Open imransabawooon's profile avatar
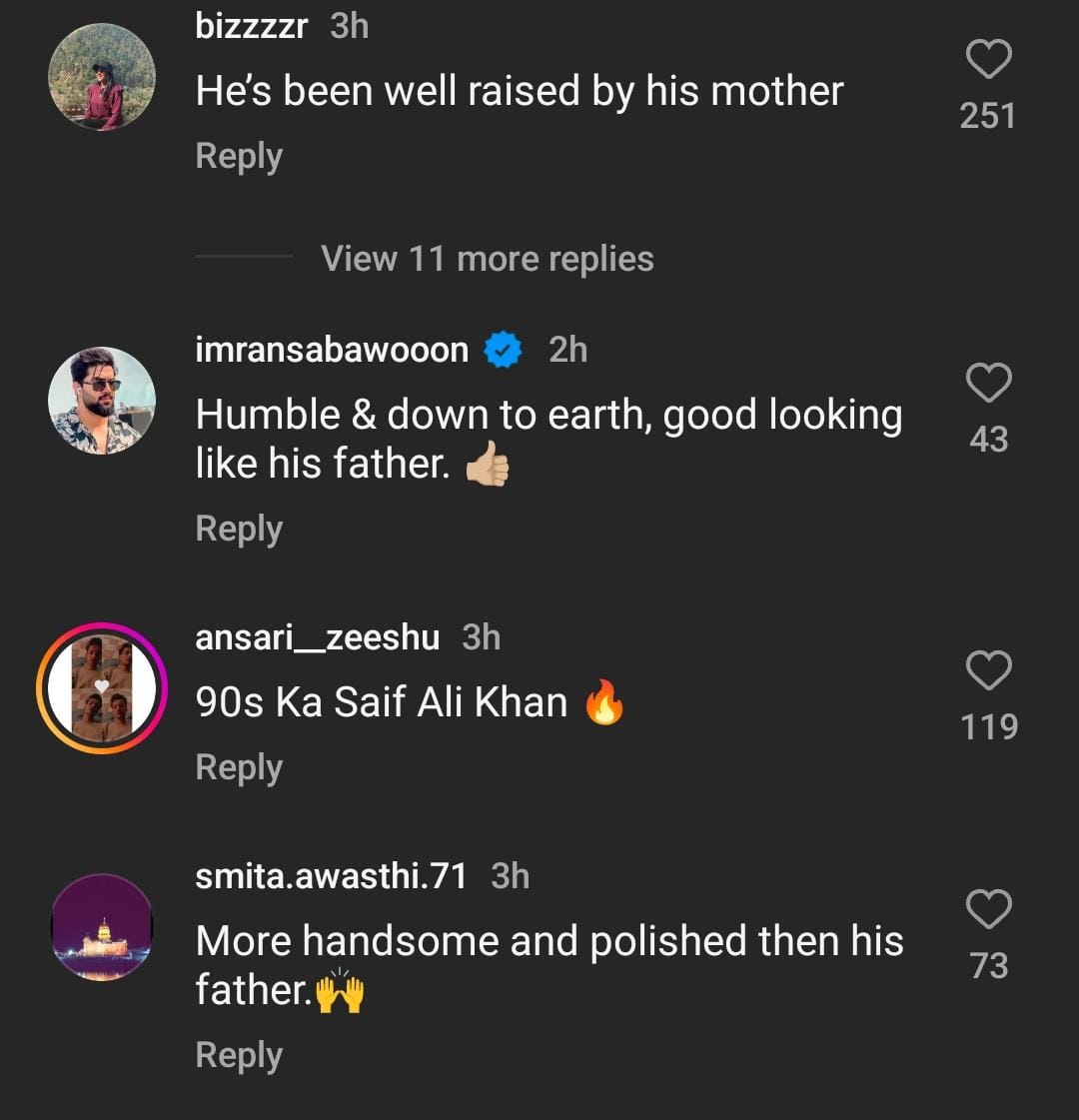 [102, 401]
